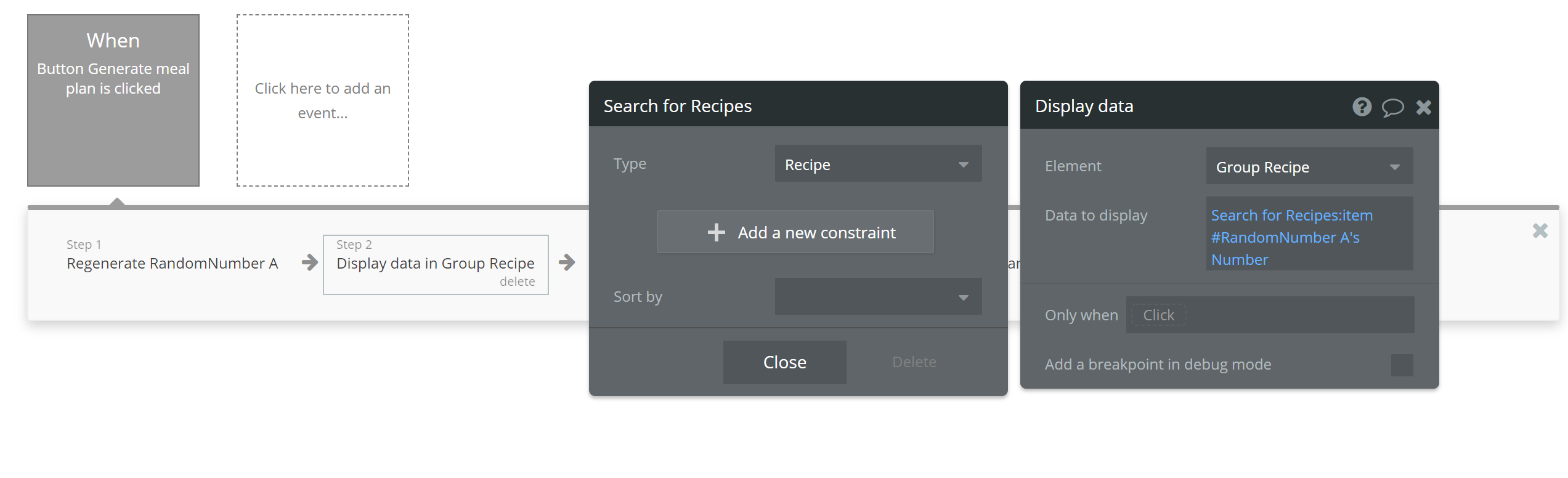
Task: Close the Display data panel
Action: click(x=1424, y=108)
